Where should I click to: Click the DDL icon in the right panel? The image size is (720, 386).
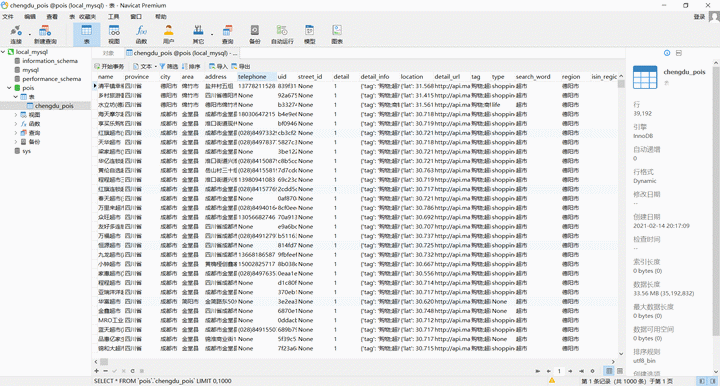(x=679, y=53)
